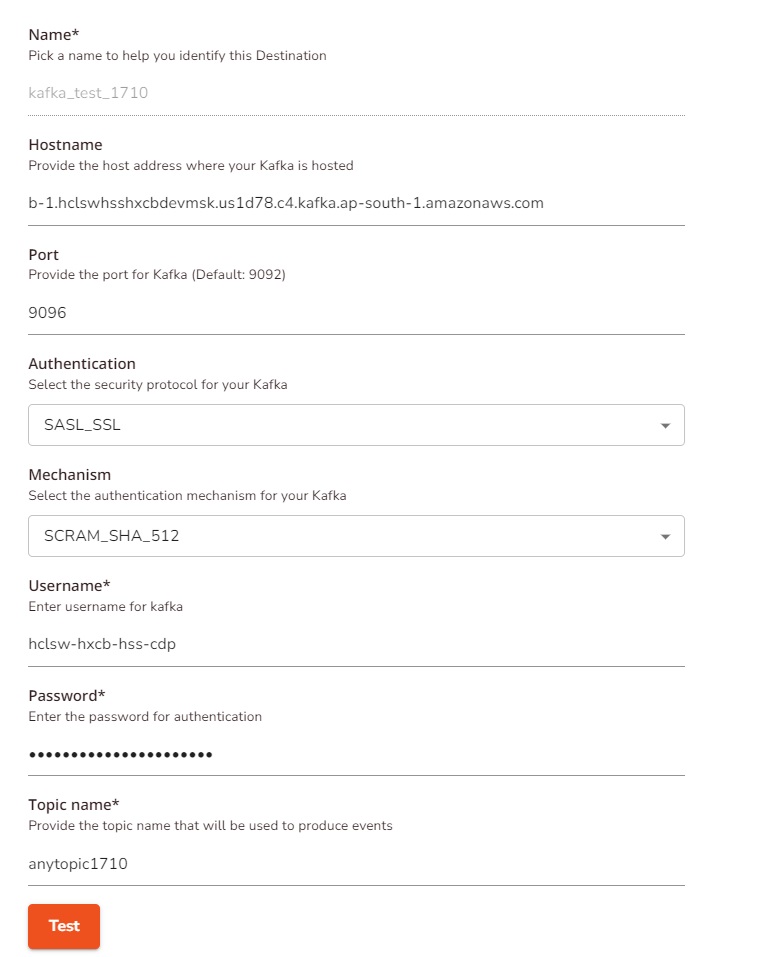Click the "Topic name*" field label

(x=74, y=805)
